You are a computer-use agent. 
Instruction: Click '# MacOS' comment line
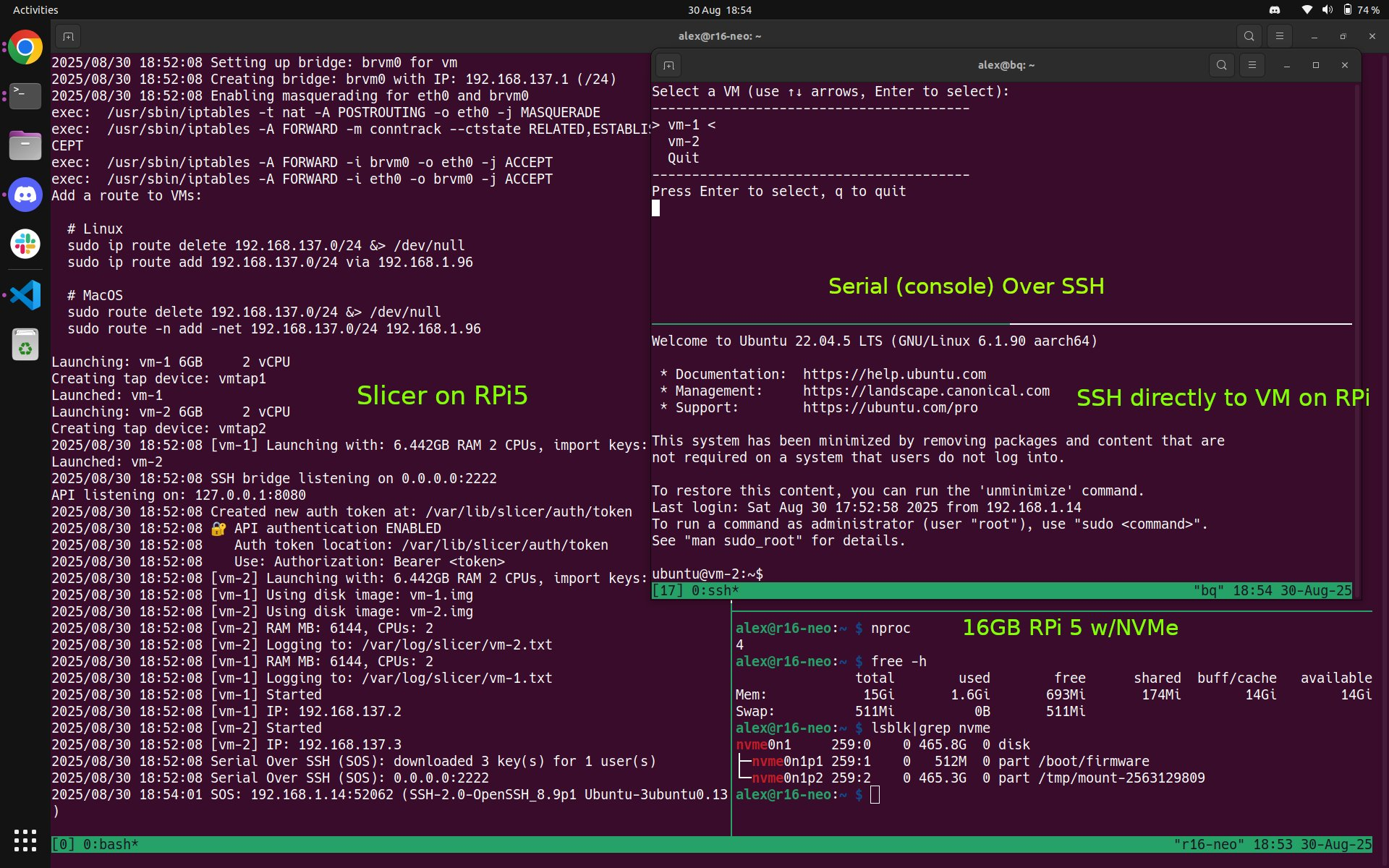(x=95, y=296)
